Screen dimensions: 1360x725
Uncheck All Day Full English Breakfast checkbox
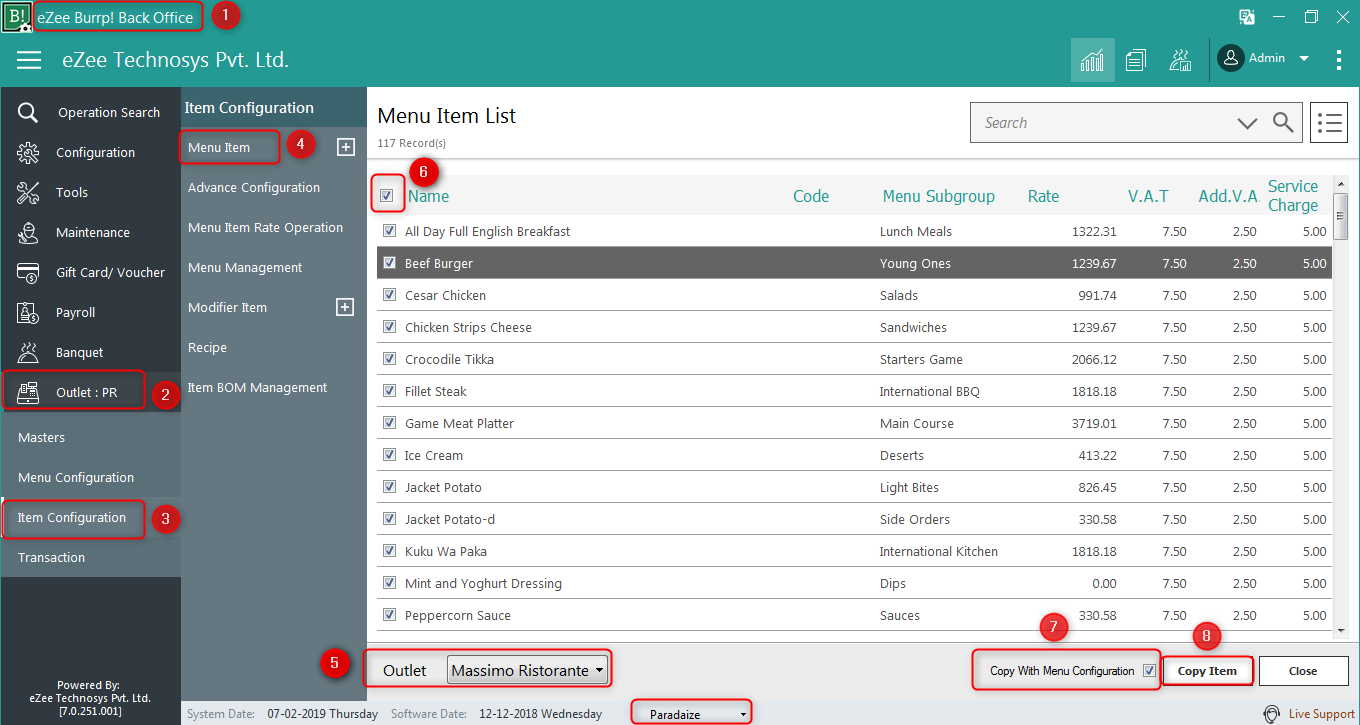tap(390, 231)
